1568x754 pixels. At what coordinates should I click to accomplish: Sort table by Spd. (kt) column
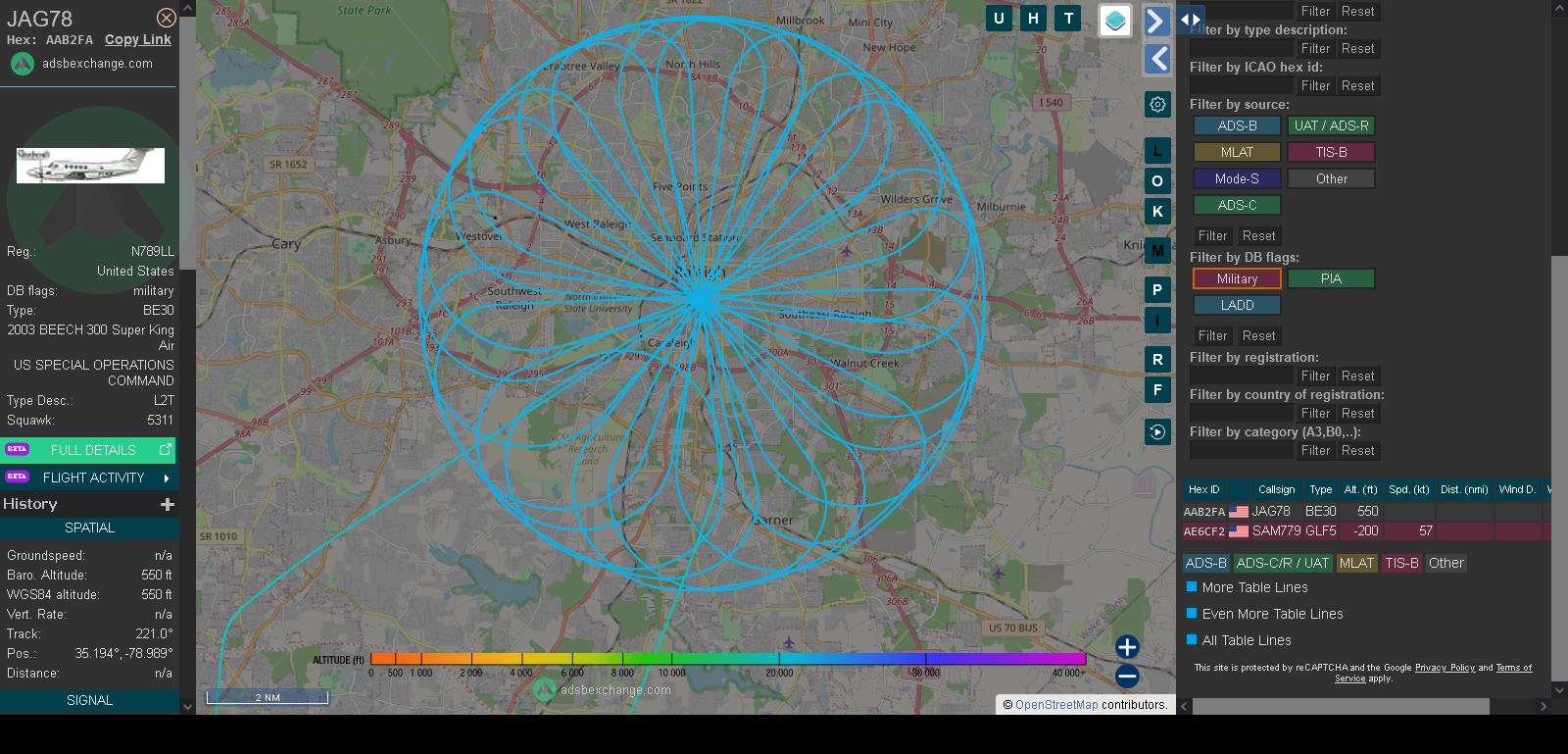pyautogui.click(x=1408, y=489)
